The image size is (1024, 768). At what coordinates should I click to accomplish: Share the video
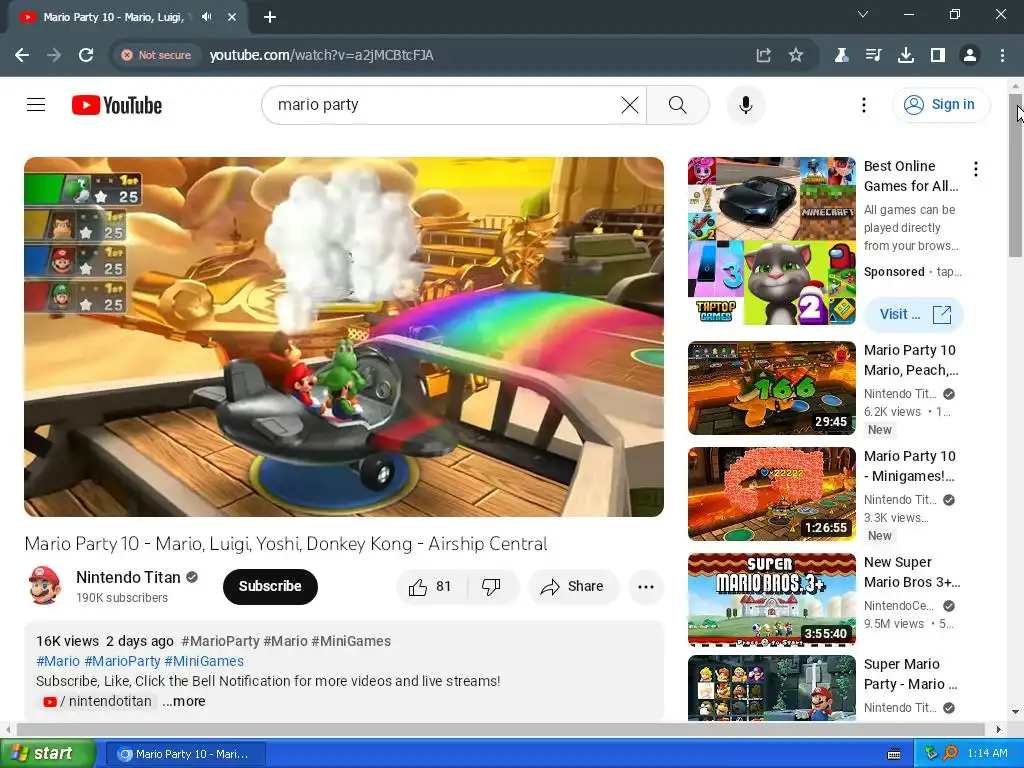coord(572,586)
